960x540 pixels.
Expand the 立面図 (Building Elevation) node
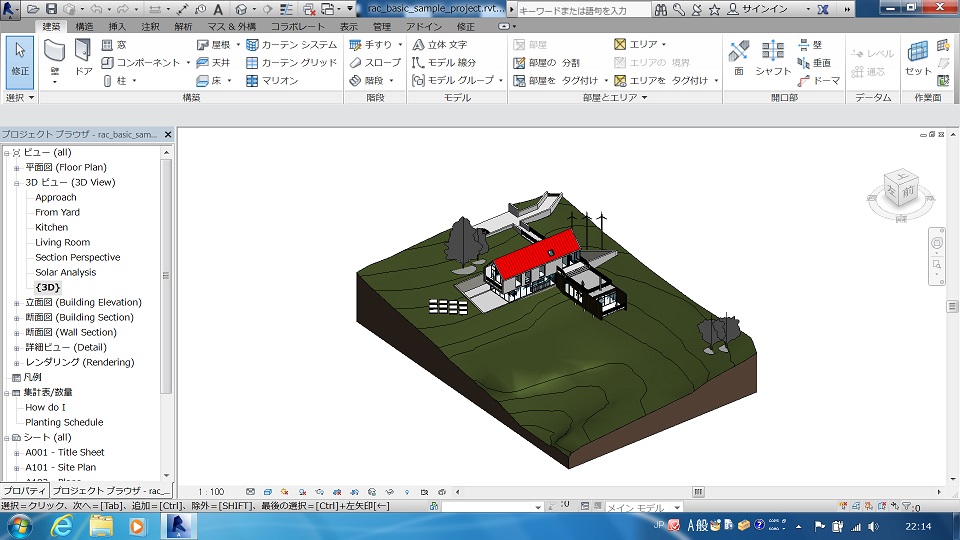point(17,303)
